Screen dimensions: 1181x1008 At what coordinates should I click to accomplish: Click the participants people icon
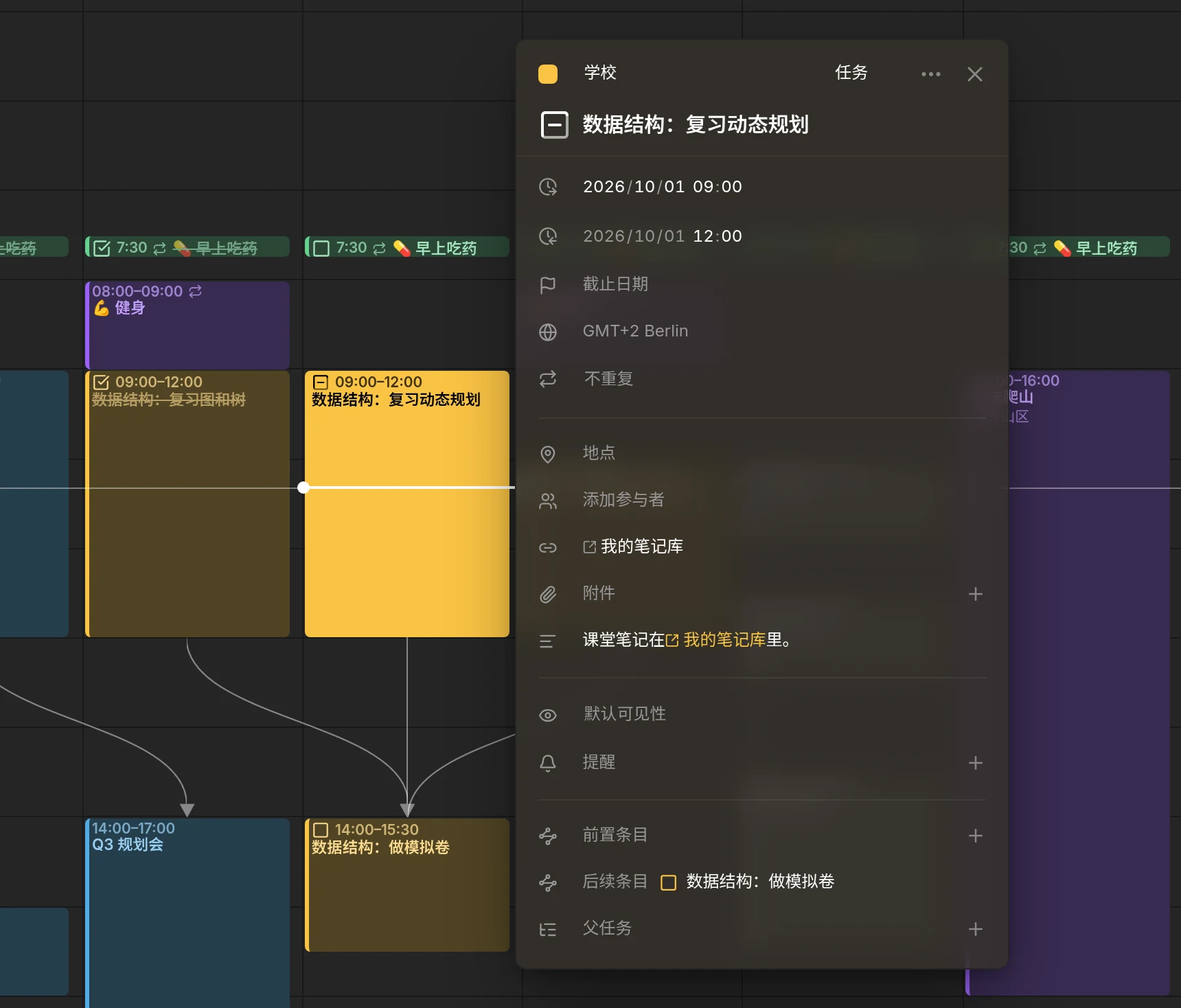click(548, 501)
